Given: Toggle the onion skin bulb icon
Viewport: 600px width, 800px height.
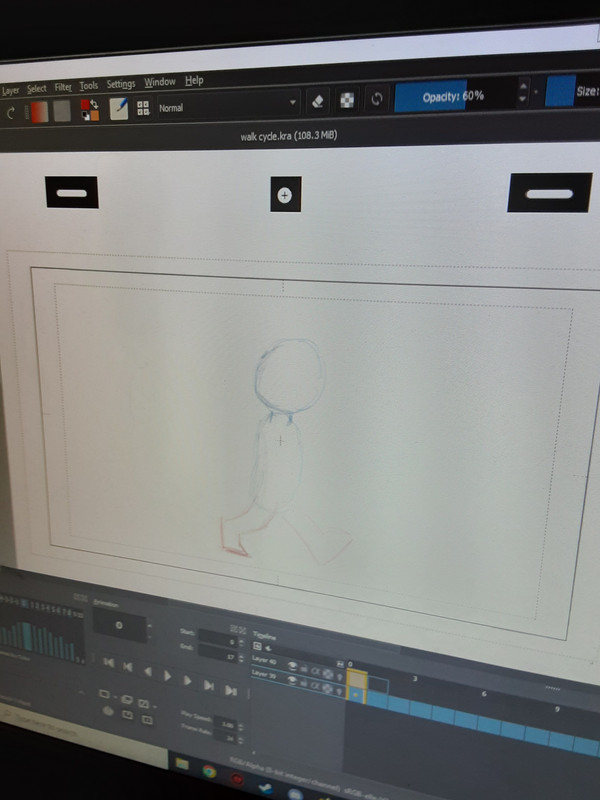Looking at the screenshot, I should click(x=108, y=710).
